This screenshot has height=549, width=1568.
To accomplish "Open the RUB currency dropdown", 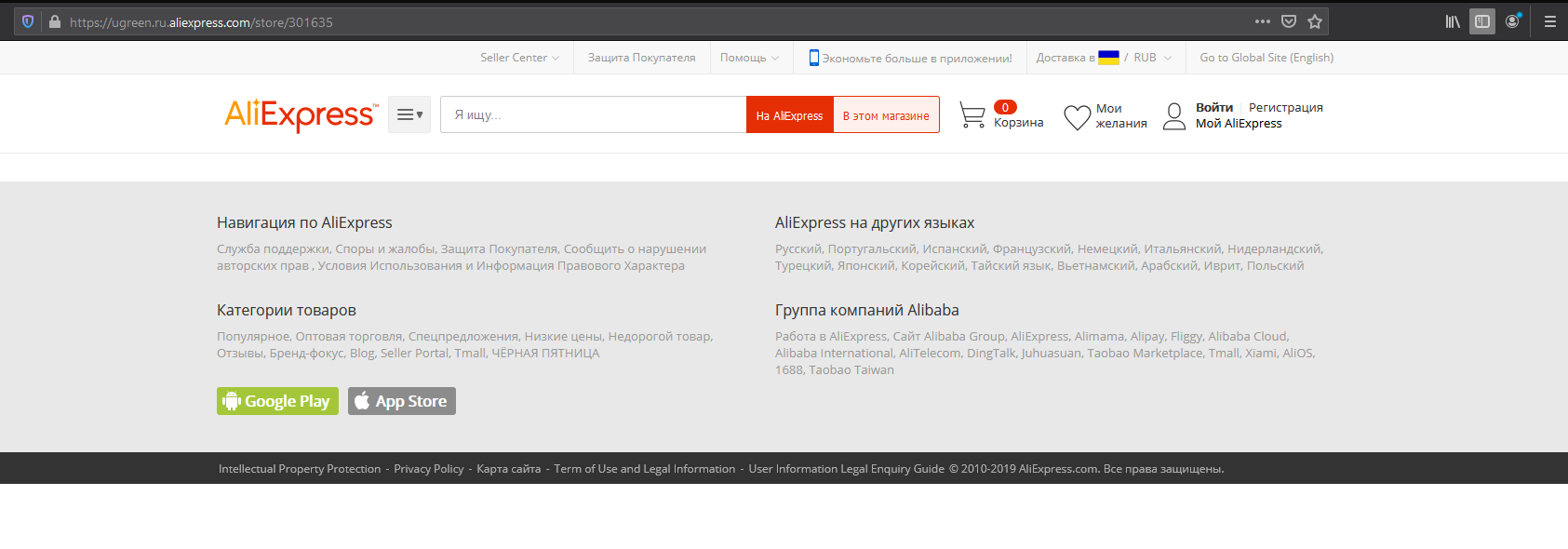I will tap(1153, 58).
